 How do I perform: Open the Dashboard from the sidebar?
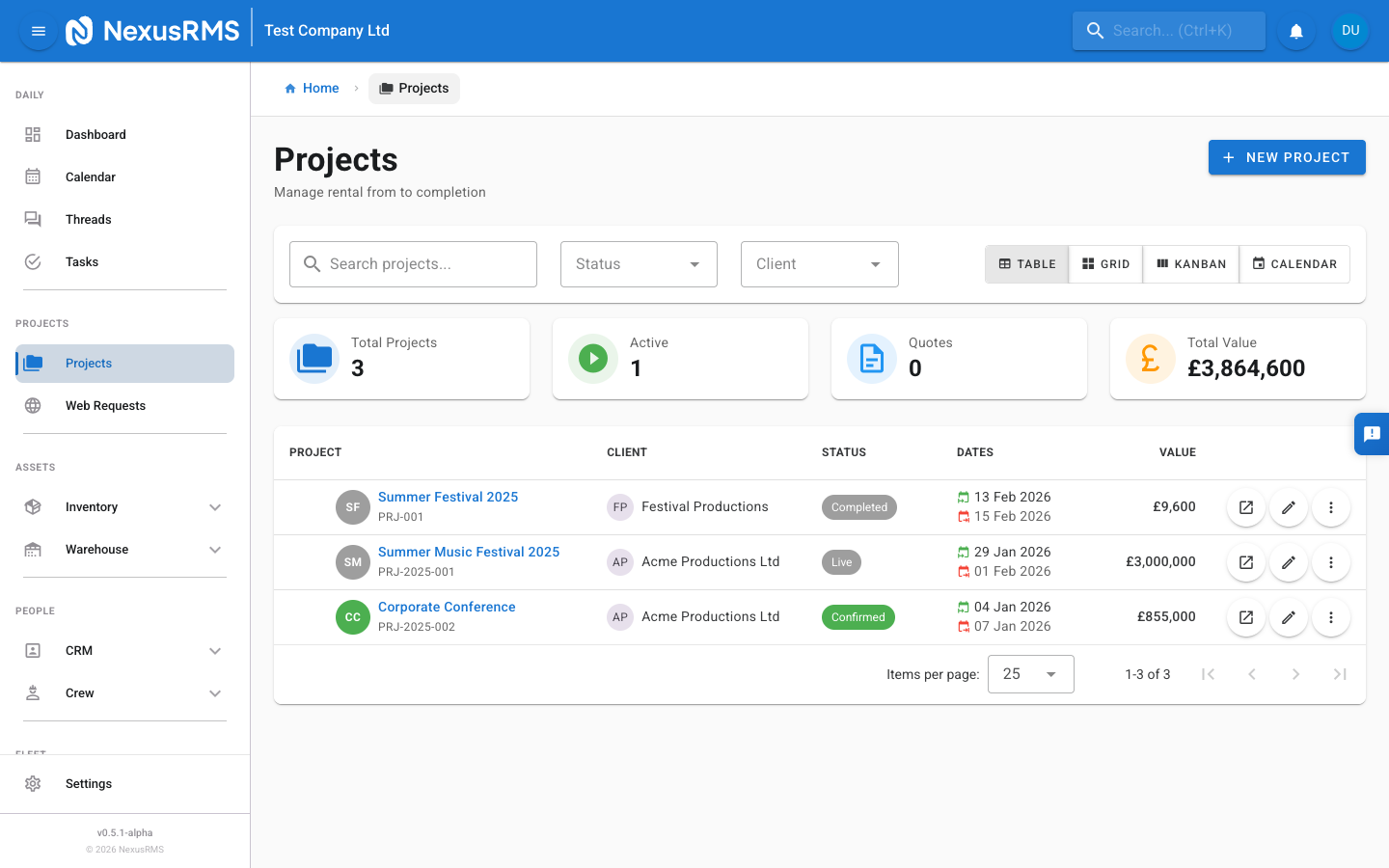tap(95, 134)
